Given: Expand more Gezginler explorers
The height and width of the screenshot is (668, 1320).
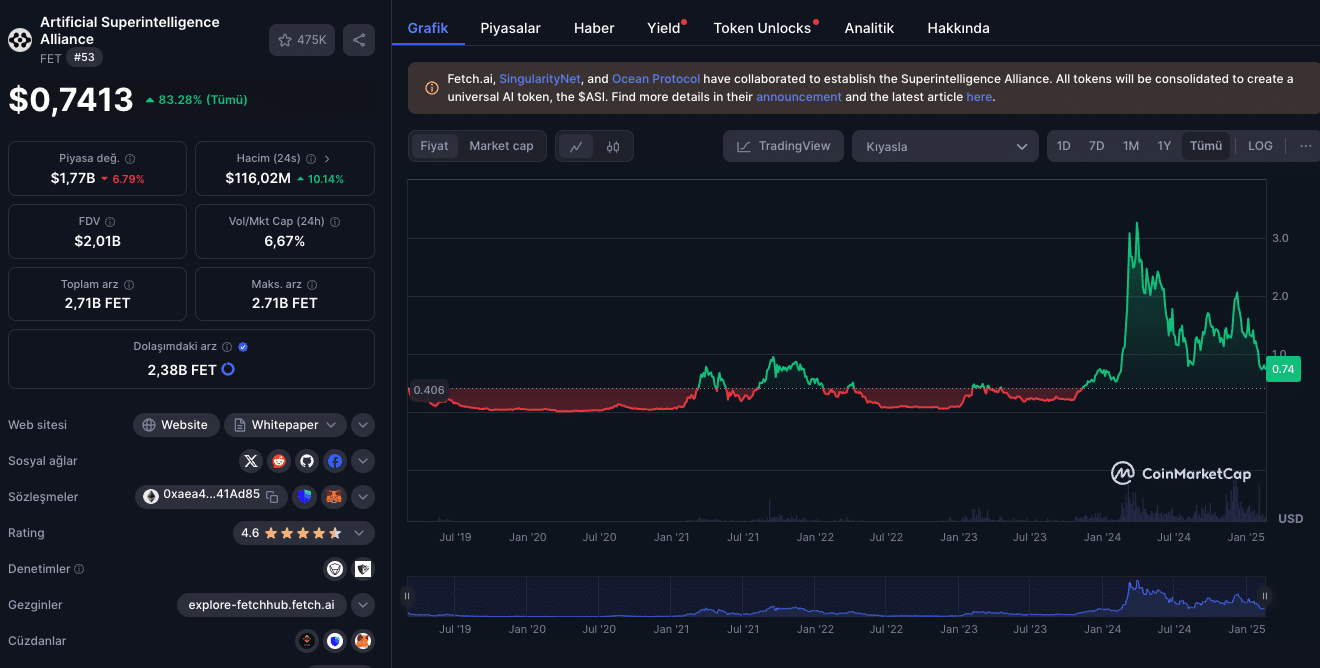Looking at the screenshot, I should 363,605.
